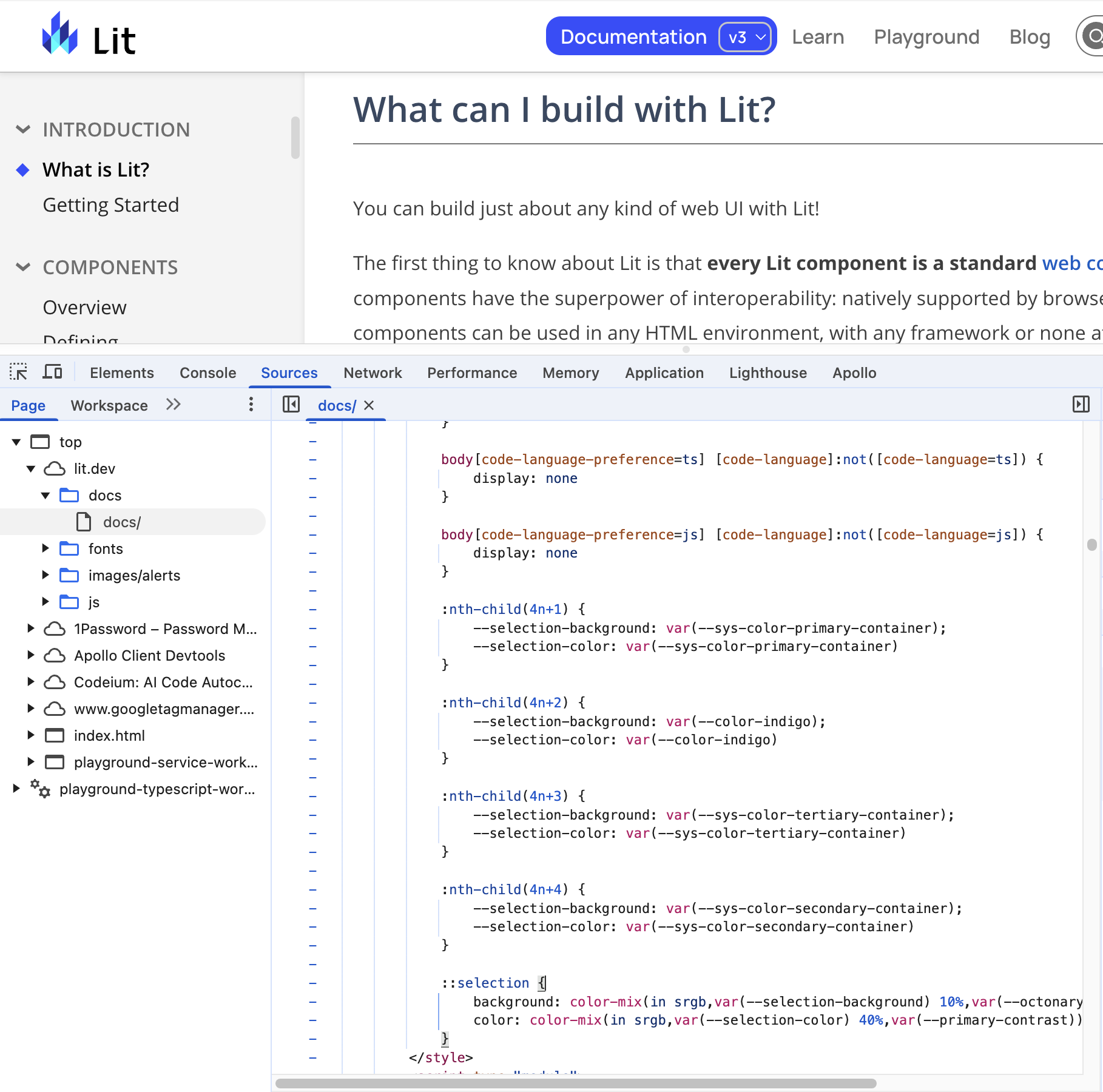The image size is (1103, 1092).
Task: Open the Getting Started docs link
Action: click(x=111, y=205)
